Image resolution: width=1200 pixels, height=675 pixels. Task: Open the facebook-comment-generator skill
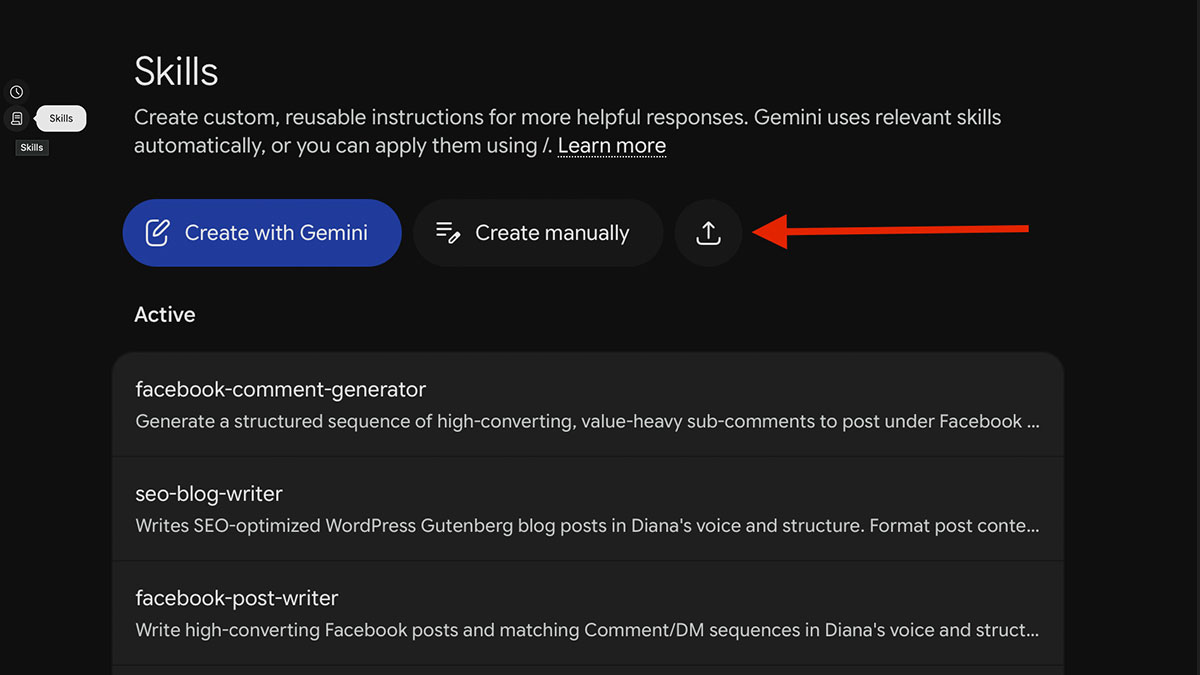(x=588, y=404)
